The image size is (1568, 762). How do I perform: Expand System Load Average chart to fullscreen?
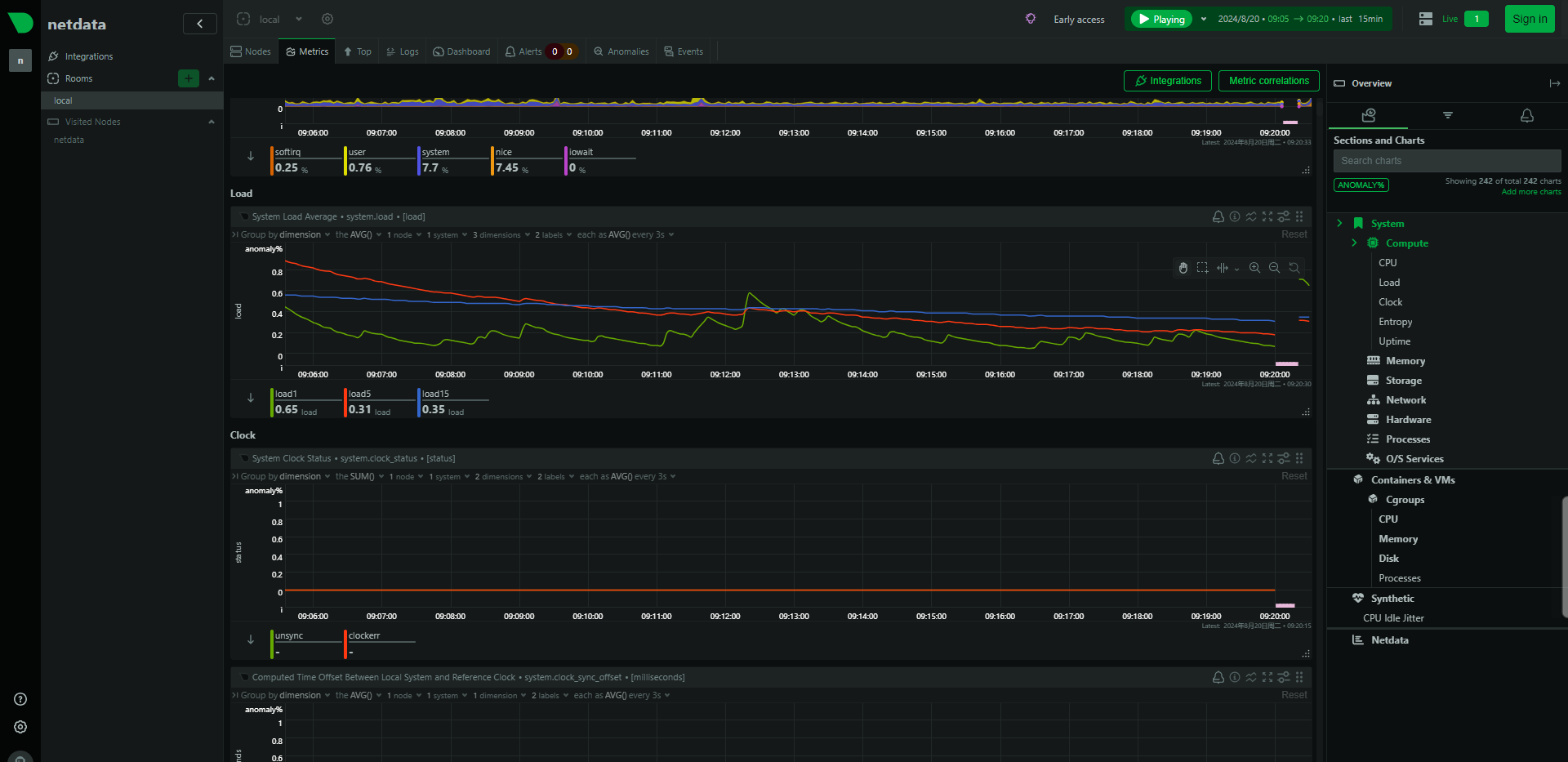[x=1267, y=216]
